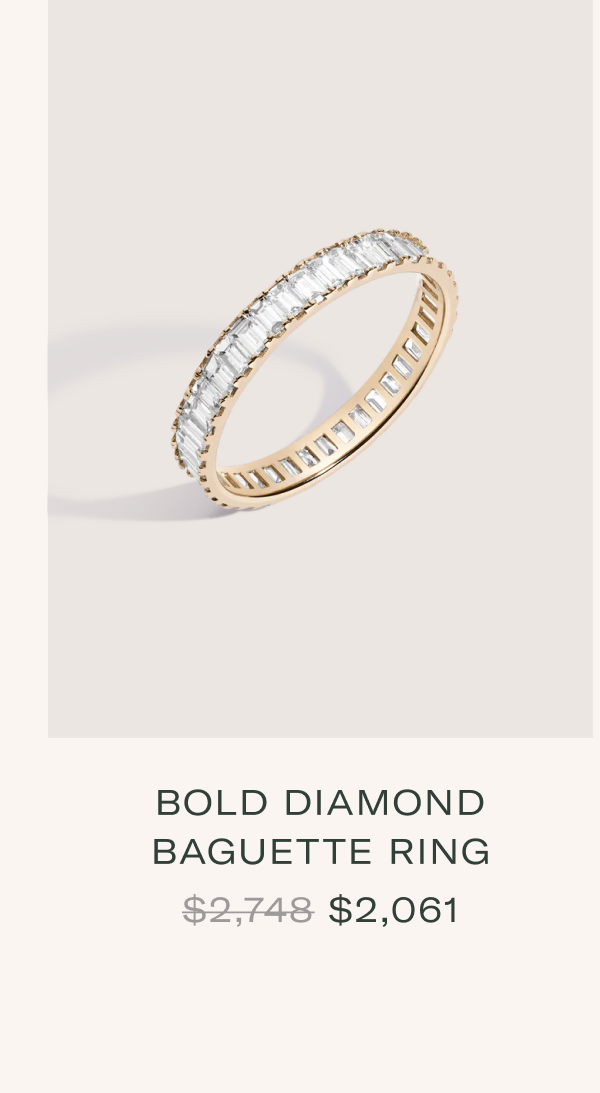The height and width of the screenshot is (1093, 600).
Task: Select the word DIAMOND in the product title
Action: 385,802
